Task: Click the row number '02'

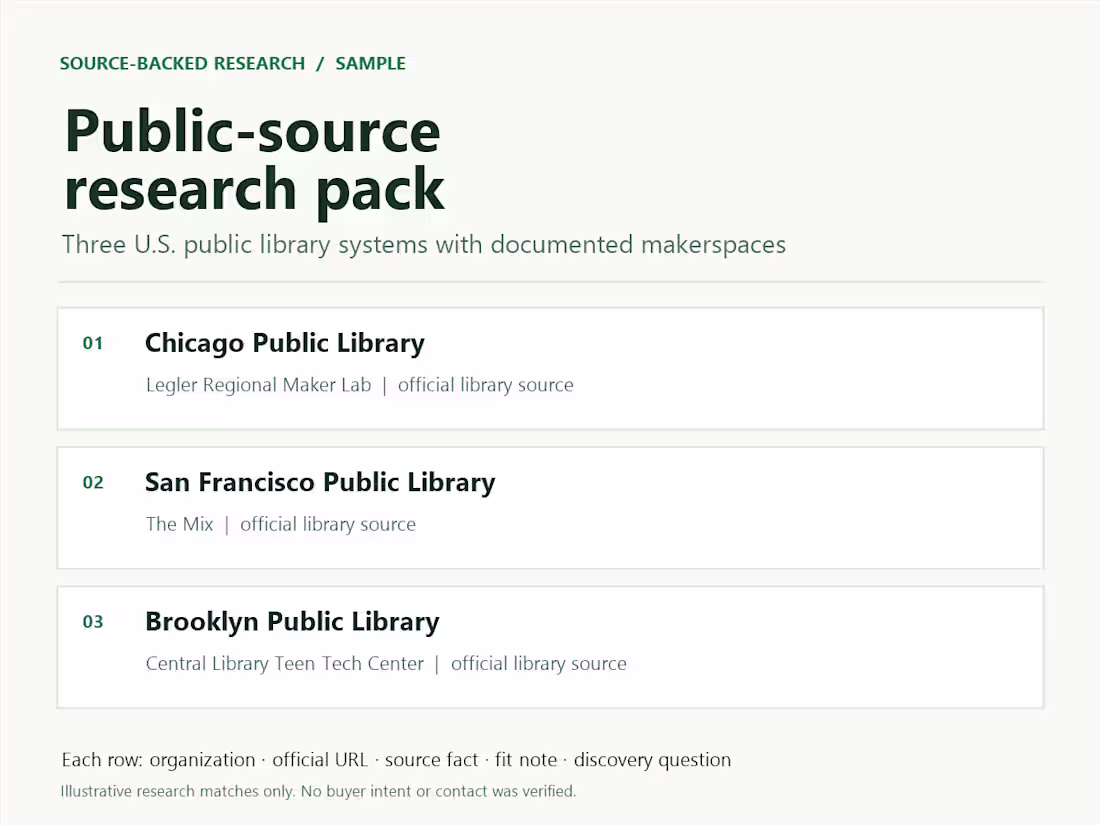Action: click(x=93, y=483)
